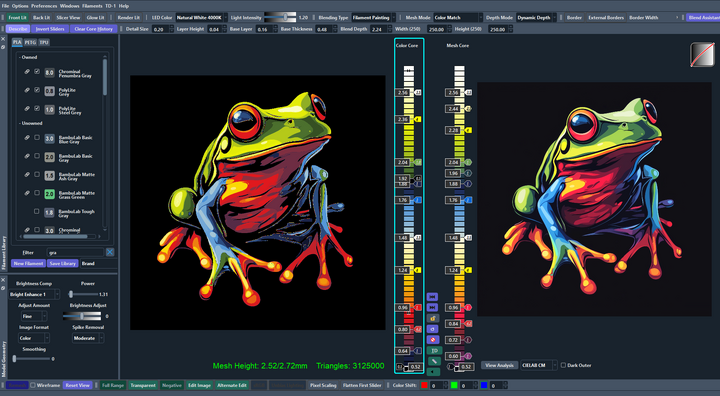
Task: Click the link icon beside Chrominal Penumbra Gray
Action: point(27,72)
